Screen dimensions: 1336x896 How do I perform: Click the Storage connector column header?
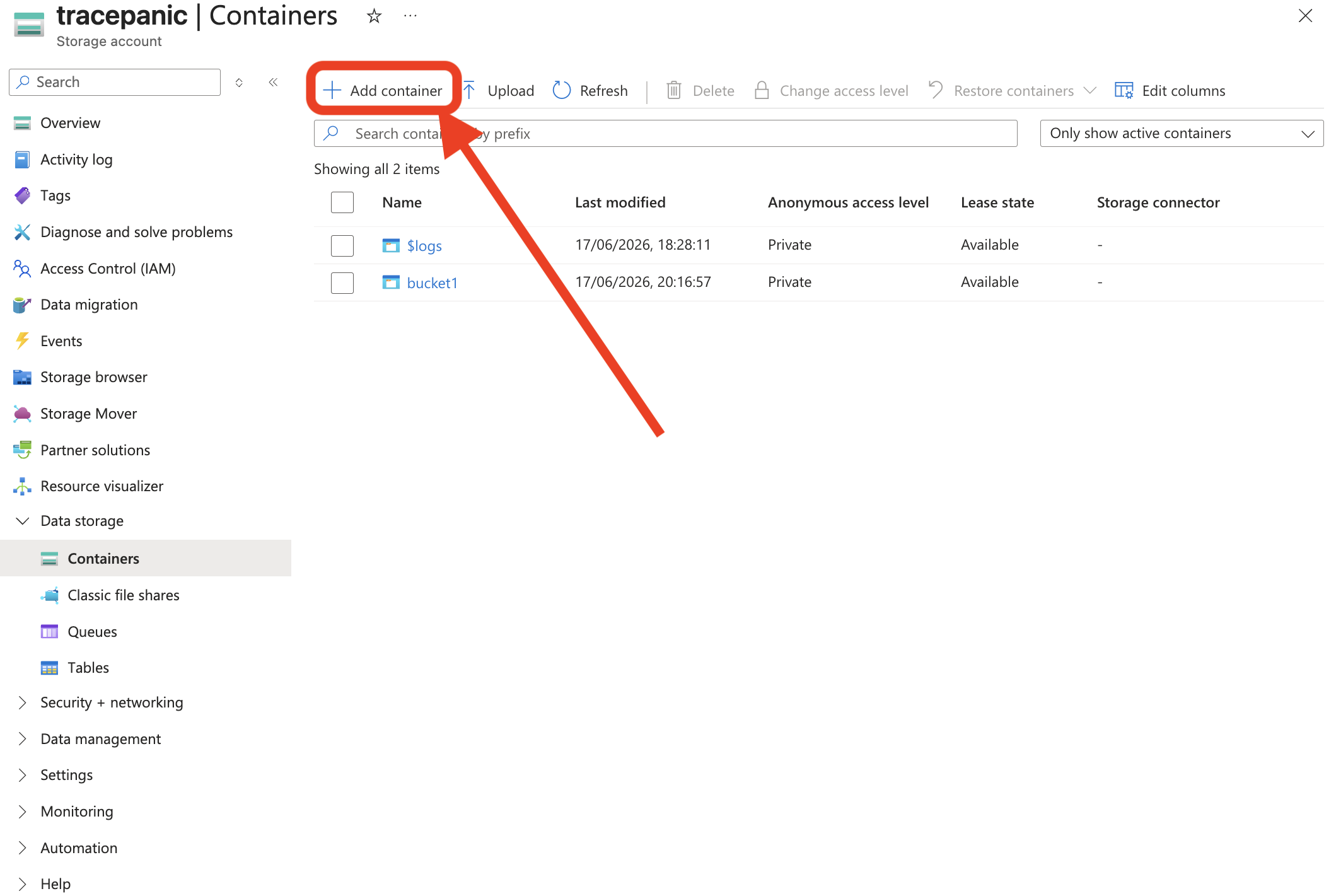click(x=1158, y=202)
